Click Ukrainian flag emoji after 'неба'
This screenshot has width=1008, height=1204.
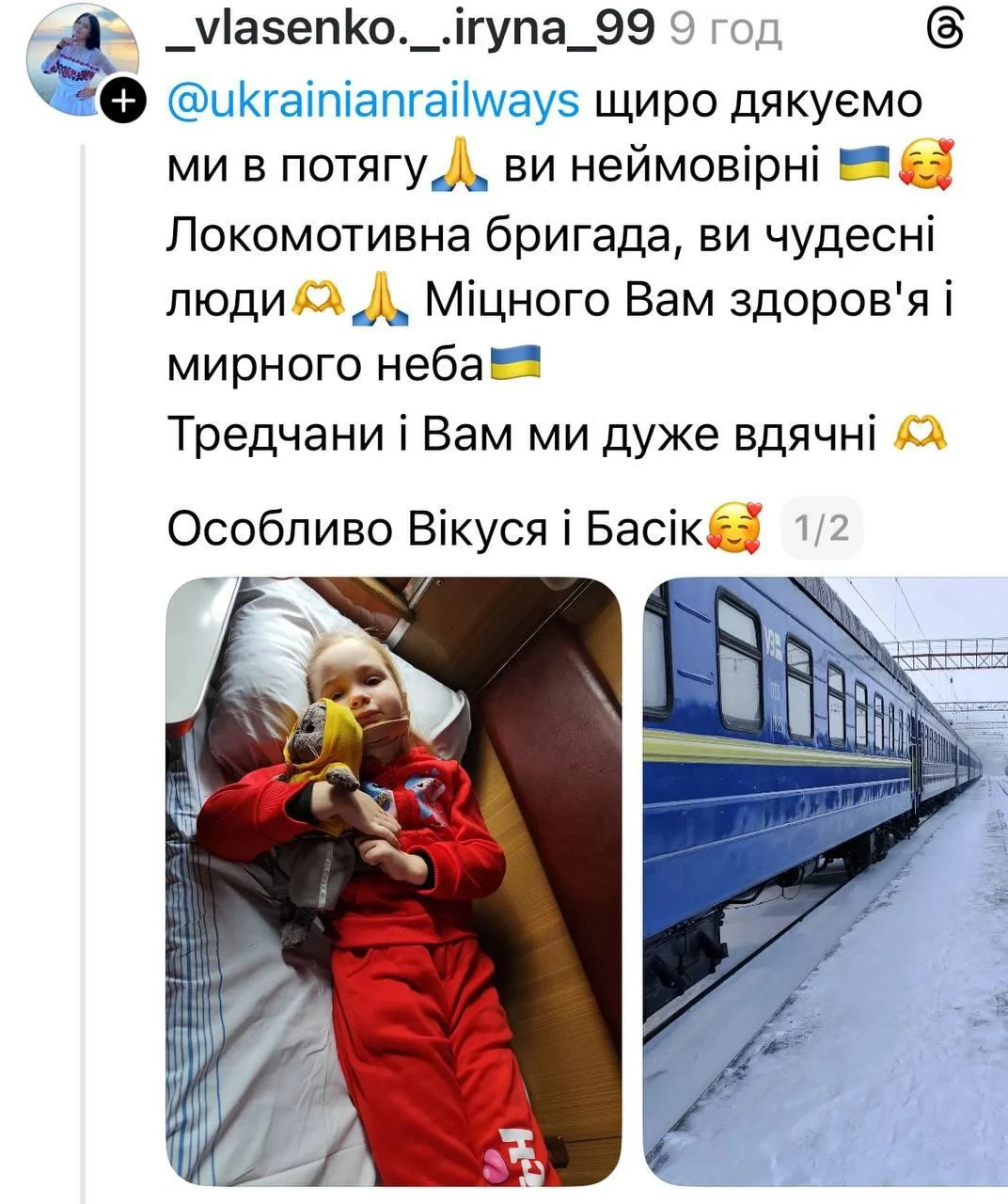(515, 362)
